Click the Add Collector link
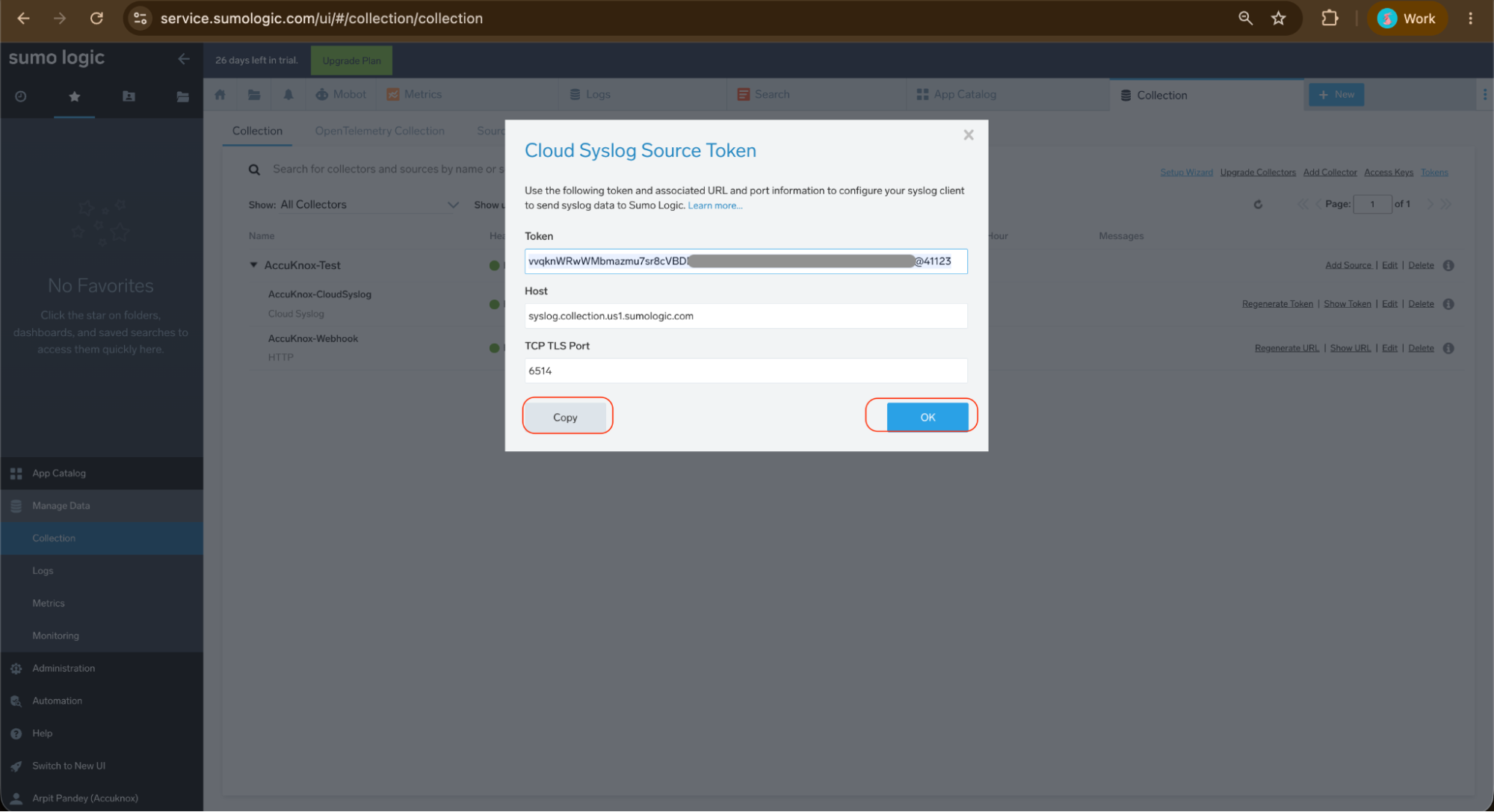 (x=1330, y=173)
